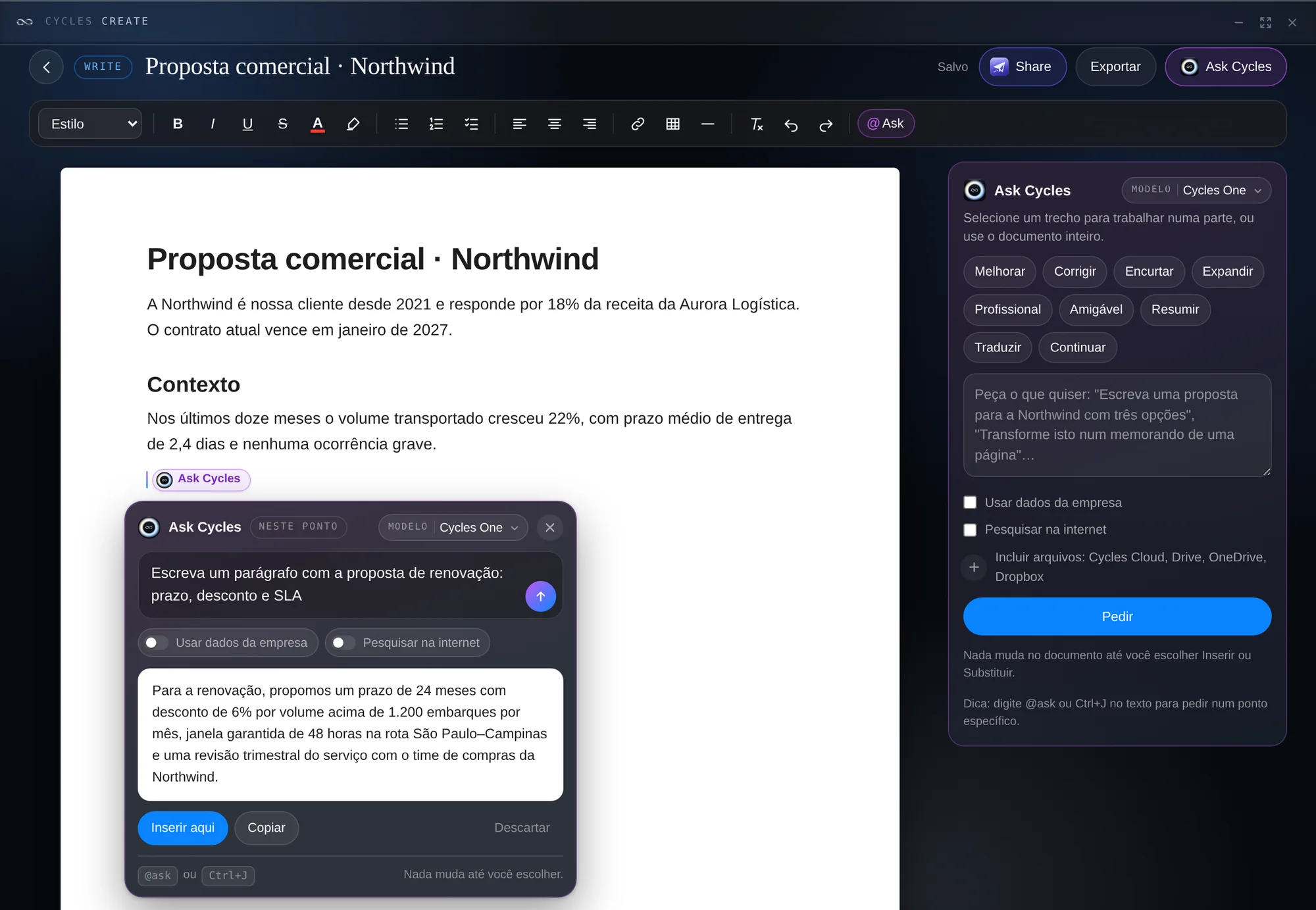This screenshot has height=910, width=1316.
Task: Insert a bulleted list
Action: point(401,124)
